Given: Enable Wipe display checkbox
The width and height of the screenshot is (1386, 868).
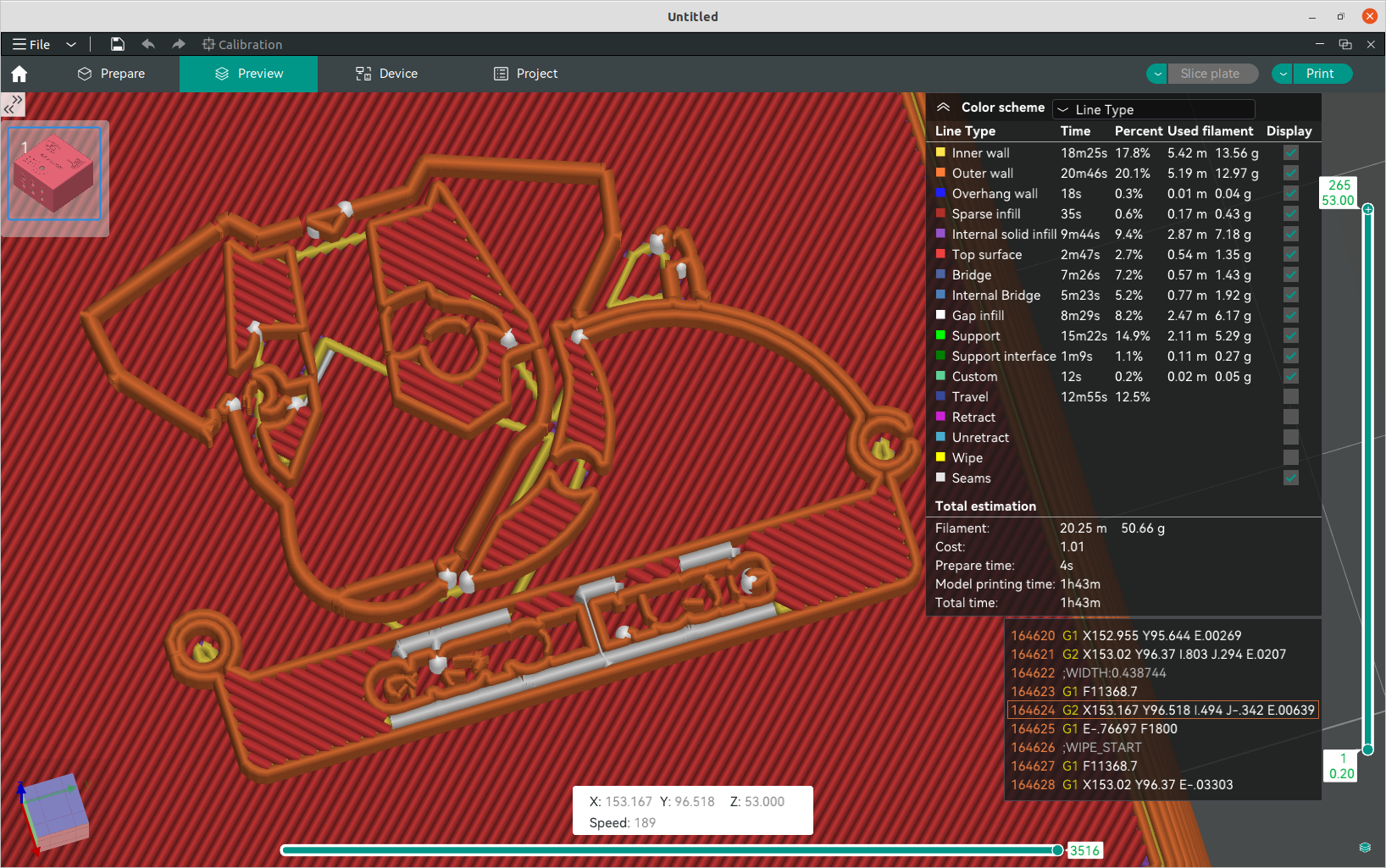Looking at the screenshot, I should [x=1291, y=457].
